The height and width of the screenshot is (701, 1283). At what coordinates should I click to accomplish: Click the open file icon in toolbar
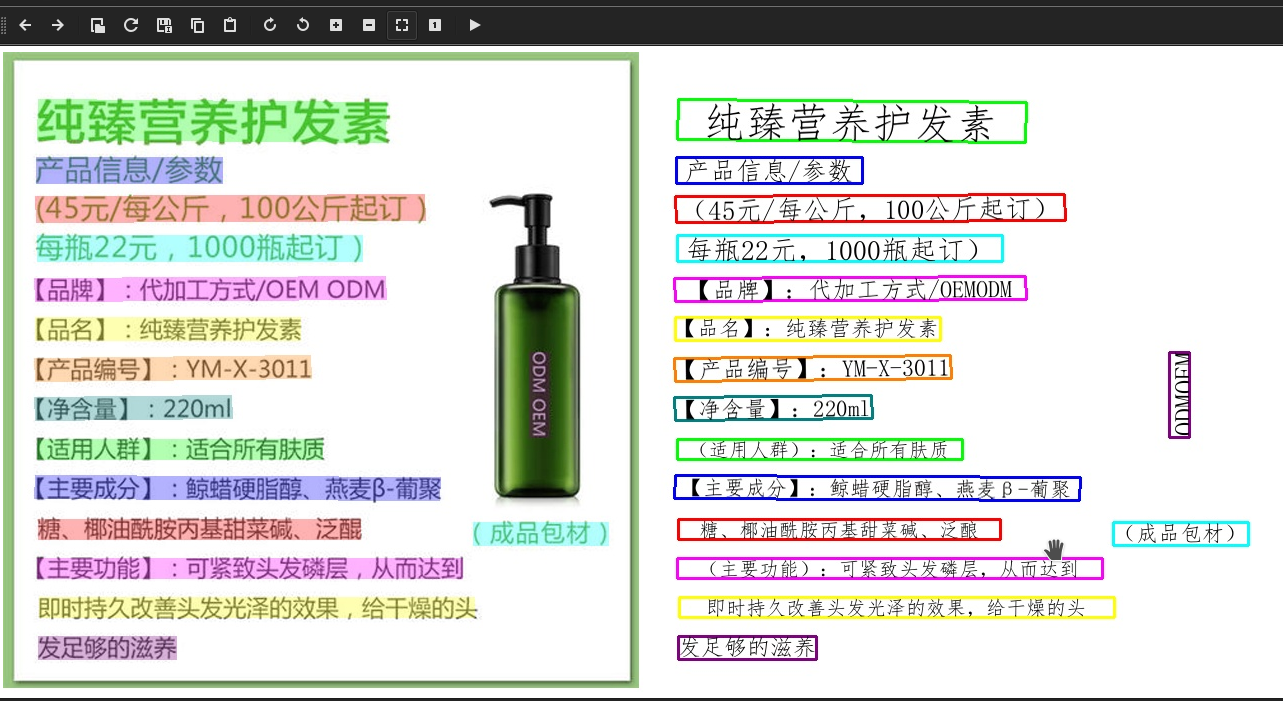point(98,25)
